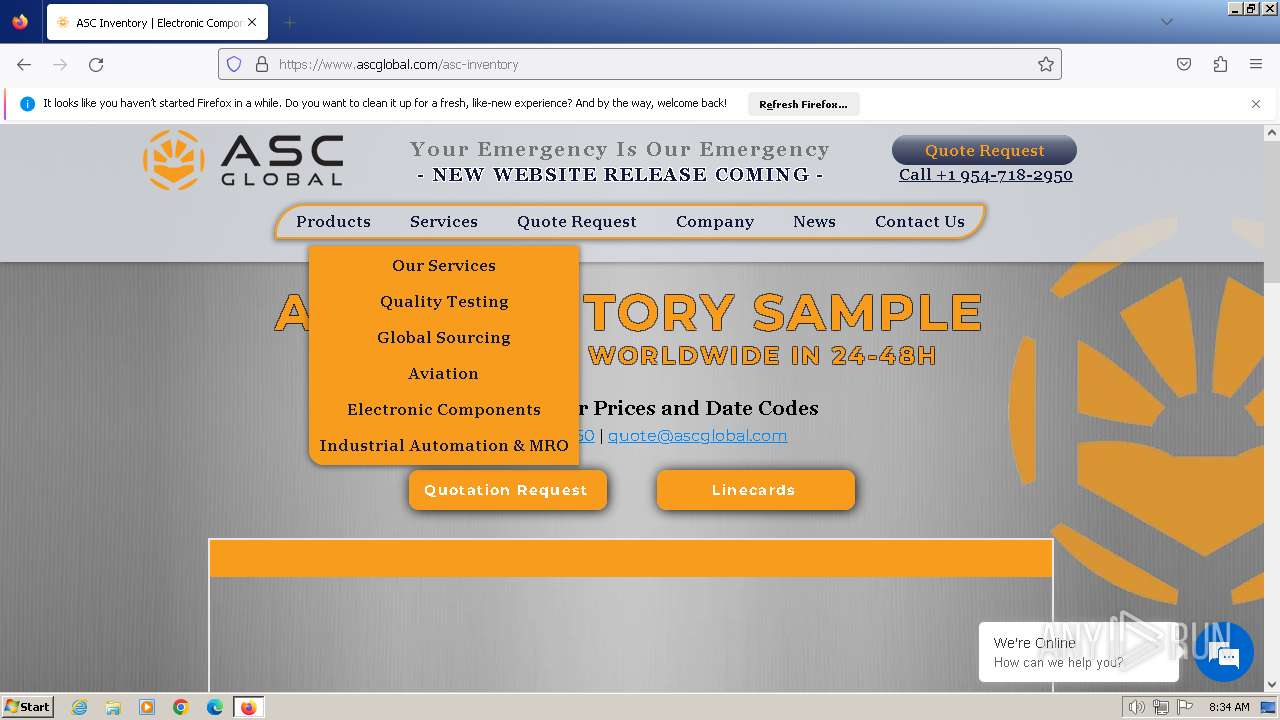Open the Contact Us nav item
Viewport: 1280px width, 720px height.
[920, 222]
